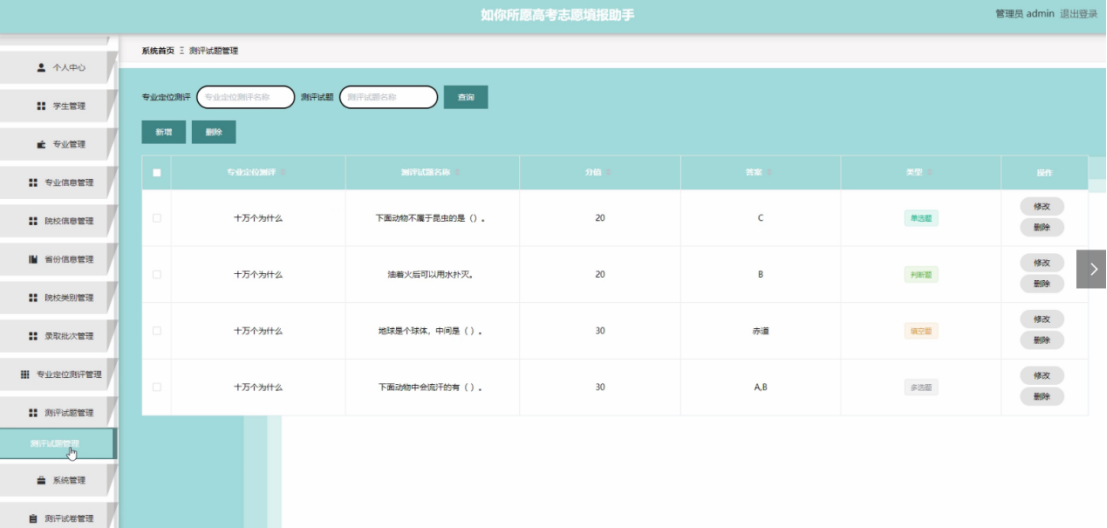Screen dimensions: 1107x528
Task: Check the row for 下面动物不属于昆虫的是
Action: [157, 218]
